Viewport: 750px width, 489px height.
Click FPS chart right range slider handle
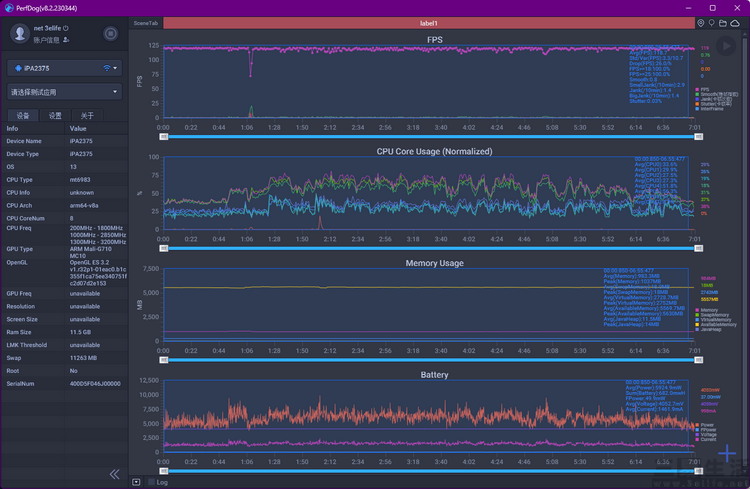(x=699, y=137)
